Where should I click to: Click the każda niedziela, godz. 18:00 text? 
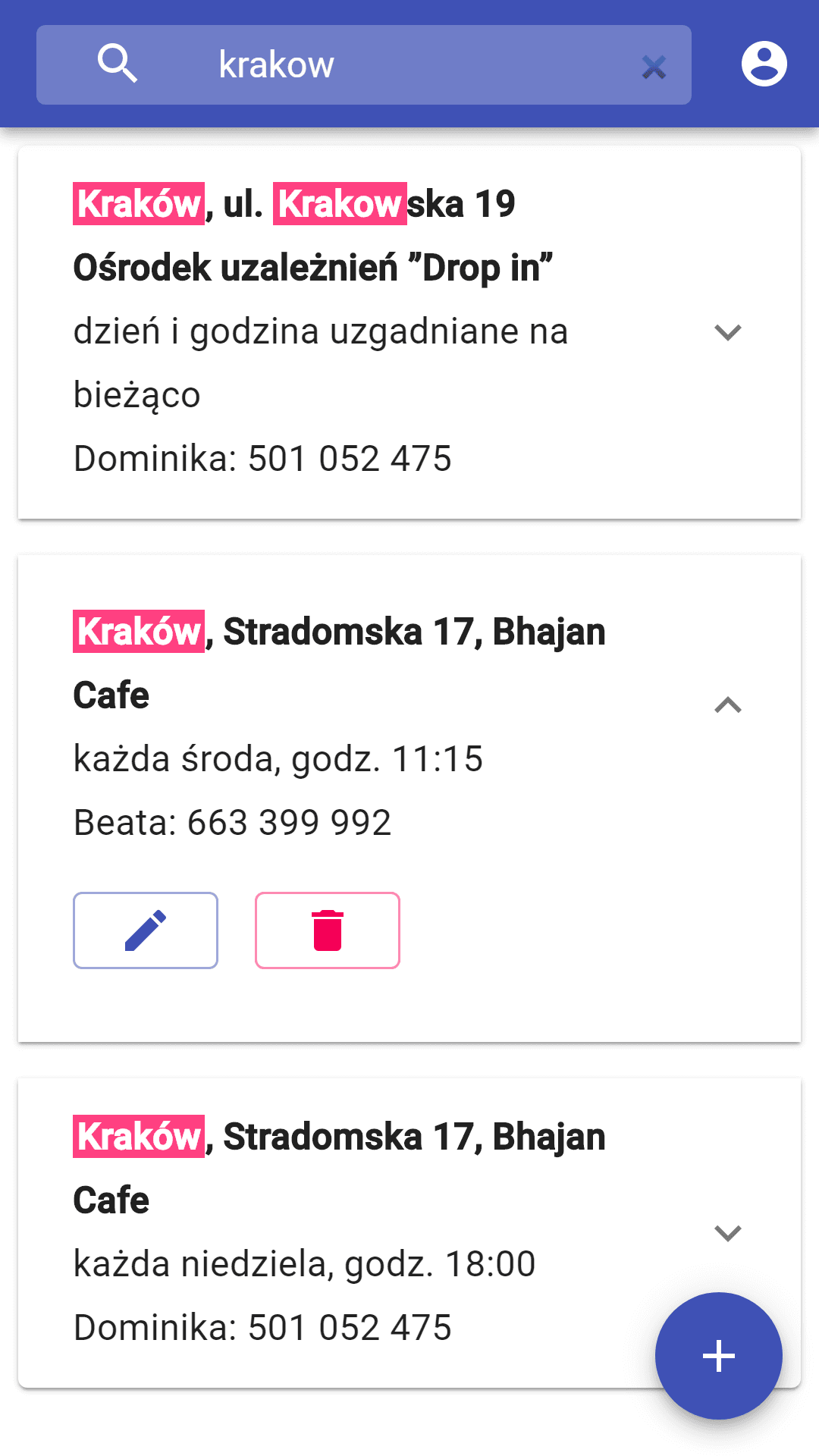(x=304, y=1264)
